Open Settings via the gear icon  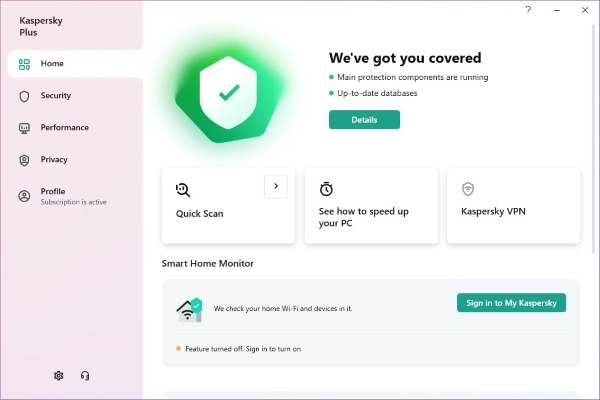click(59, 376)
